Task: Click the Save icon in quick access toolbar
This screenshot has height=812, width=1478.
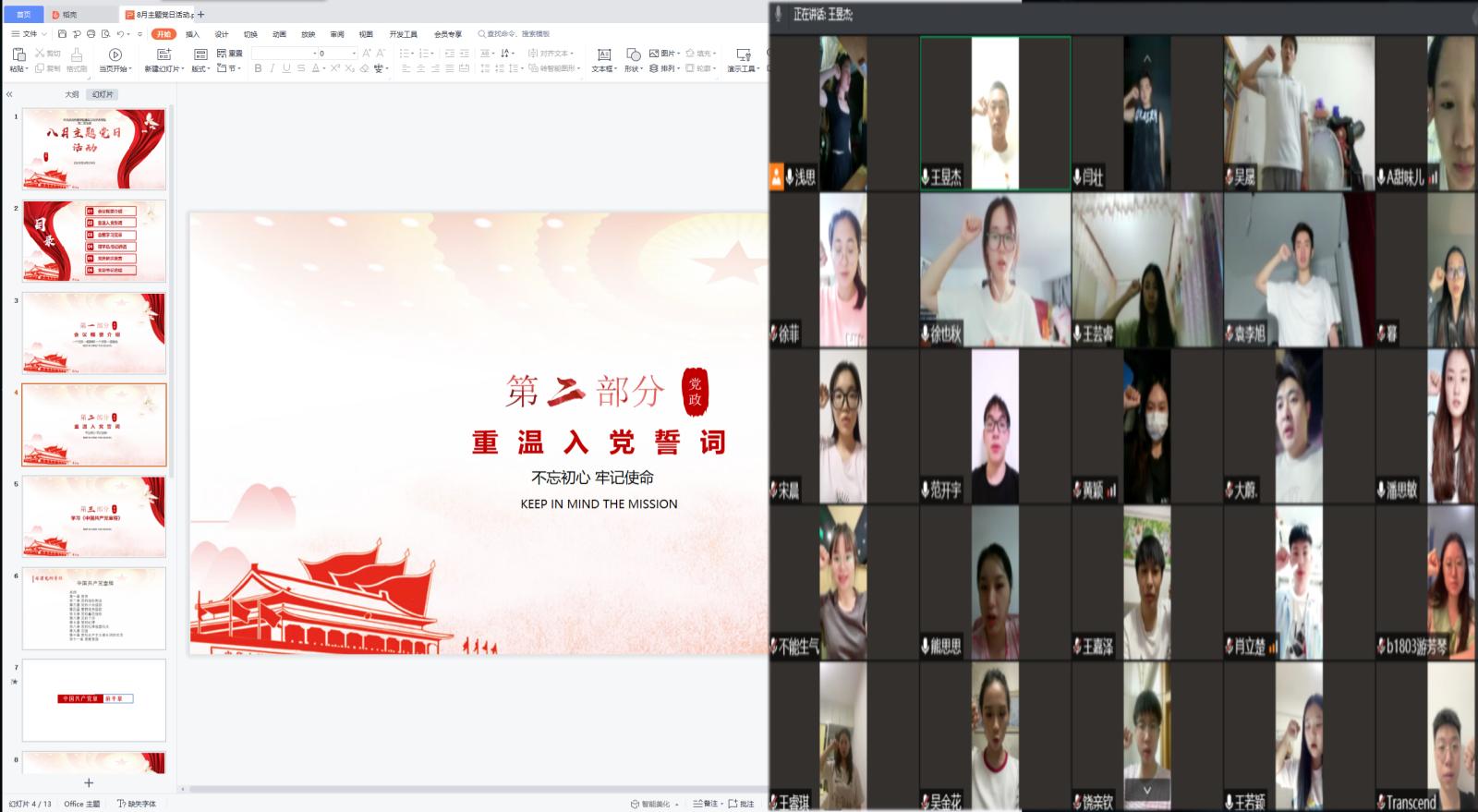Action: click(x=62, y=34)
